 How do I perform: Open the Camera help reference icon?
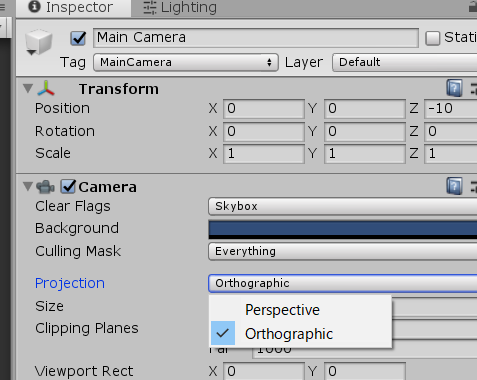click(x=454, y=186)
